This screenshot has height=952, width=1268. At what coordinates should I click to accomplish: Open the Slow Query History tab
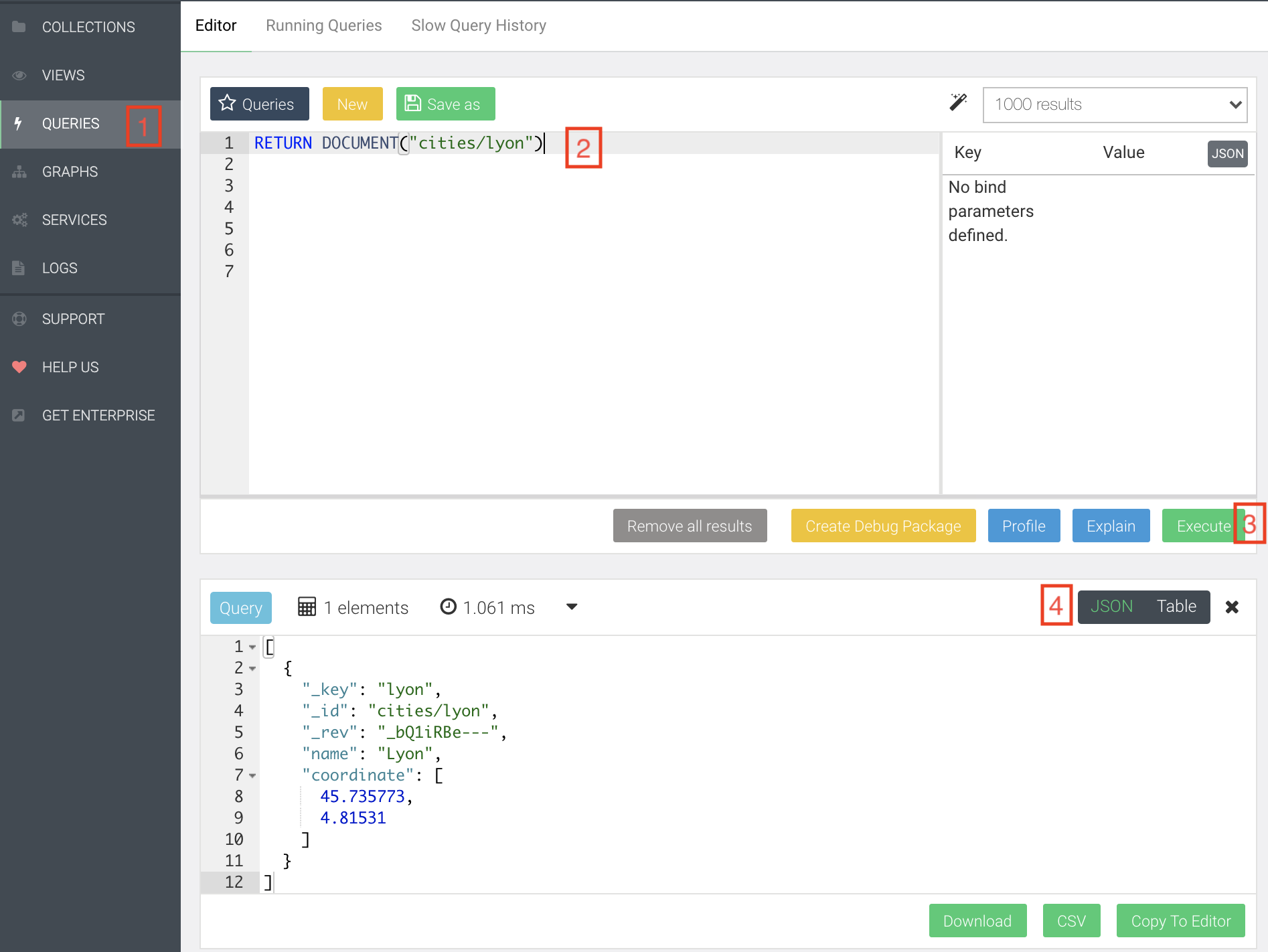click(x=478, y=25)
